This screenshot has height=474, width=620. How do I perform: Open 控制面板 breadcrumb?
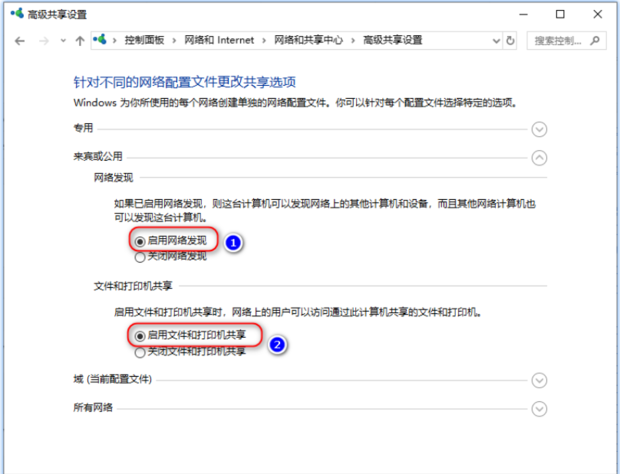point(144,40)
